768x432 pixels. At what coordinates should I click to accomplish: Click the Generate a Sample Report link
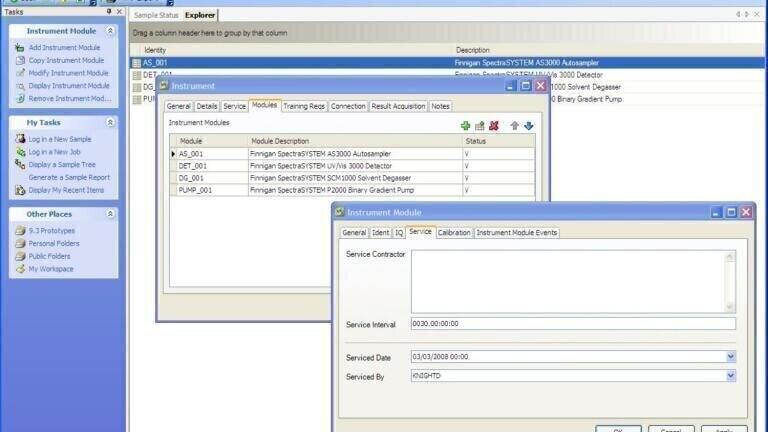69,177
